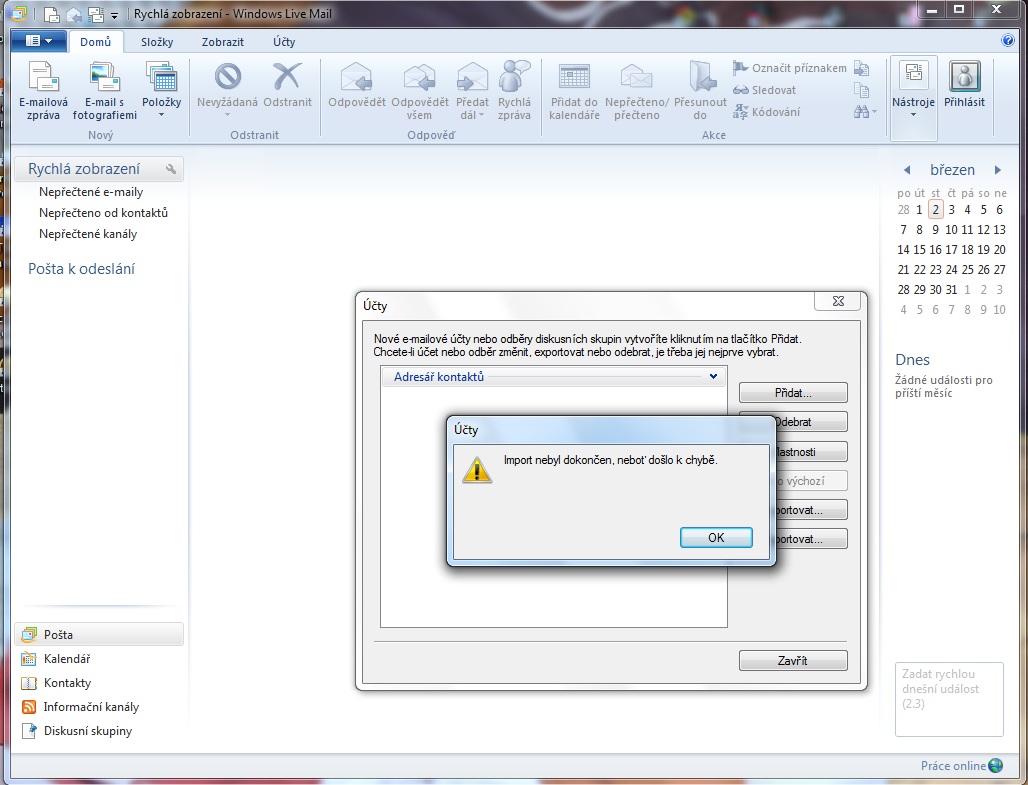1028x785 pixels.
Task: Click the Rychlá zpráva instant message icon
Action: click(x=514, y=77)
